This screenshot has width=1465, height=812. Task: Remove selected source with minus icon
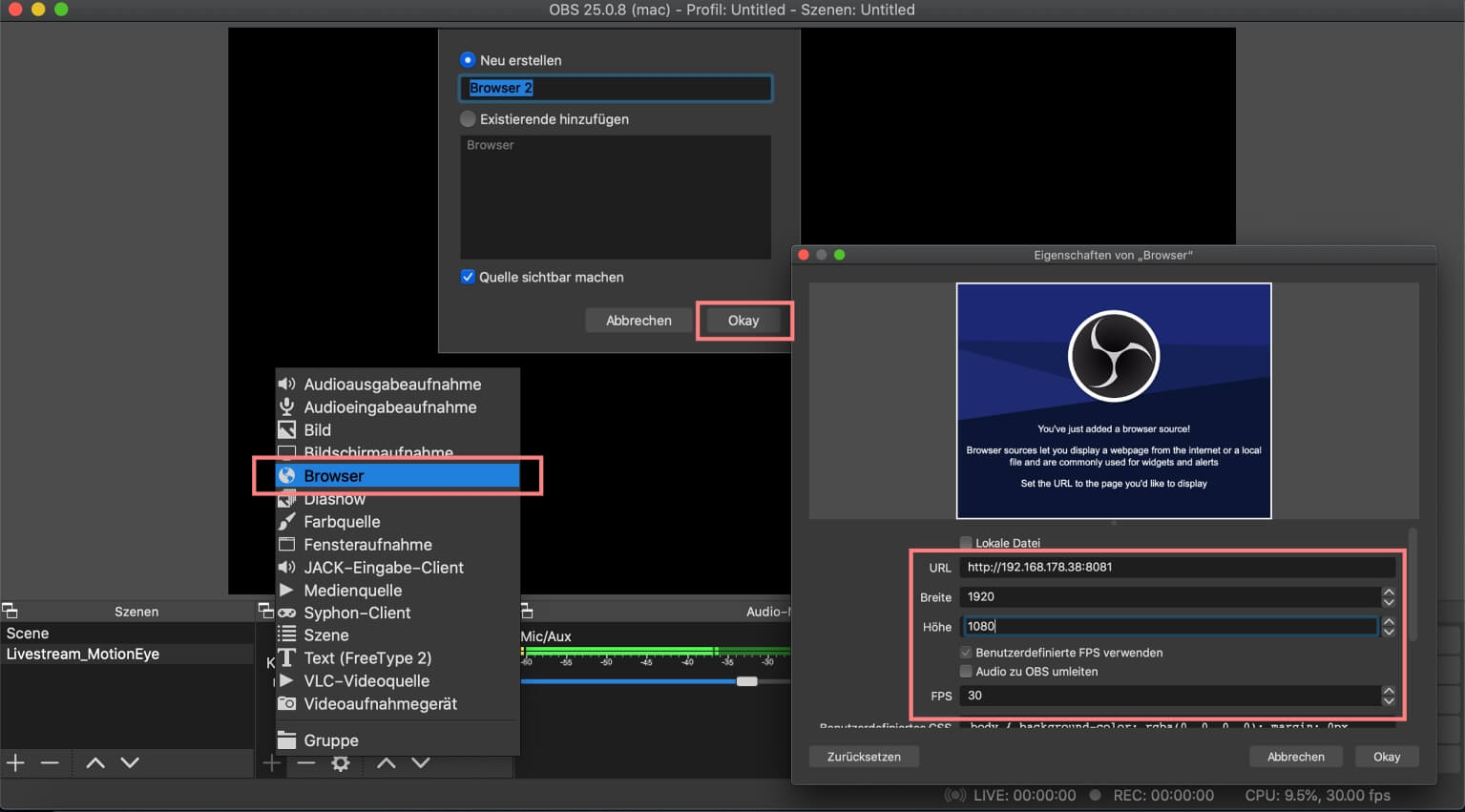(x=305, y=762)
